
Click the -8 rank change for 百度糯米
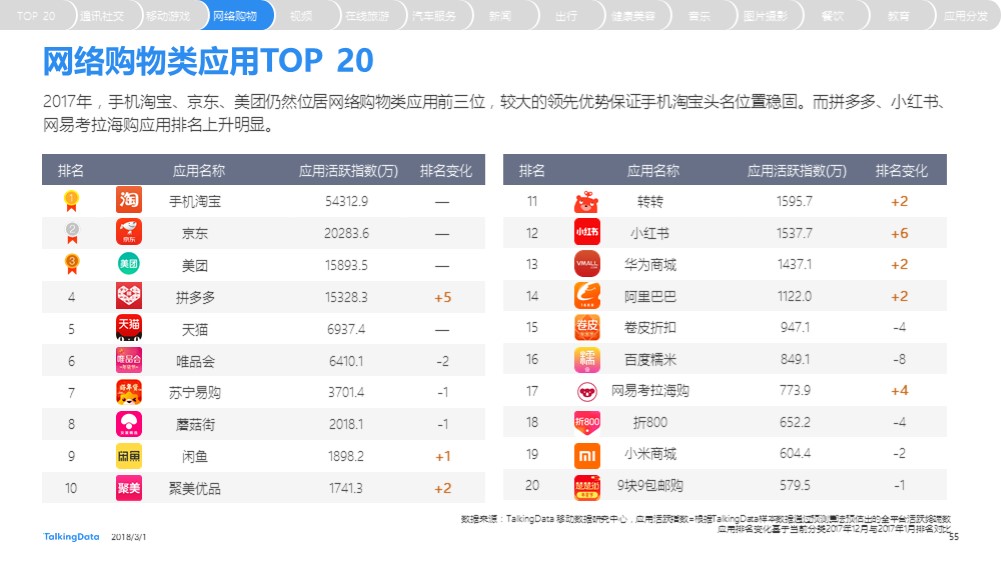[899, 359]
